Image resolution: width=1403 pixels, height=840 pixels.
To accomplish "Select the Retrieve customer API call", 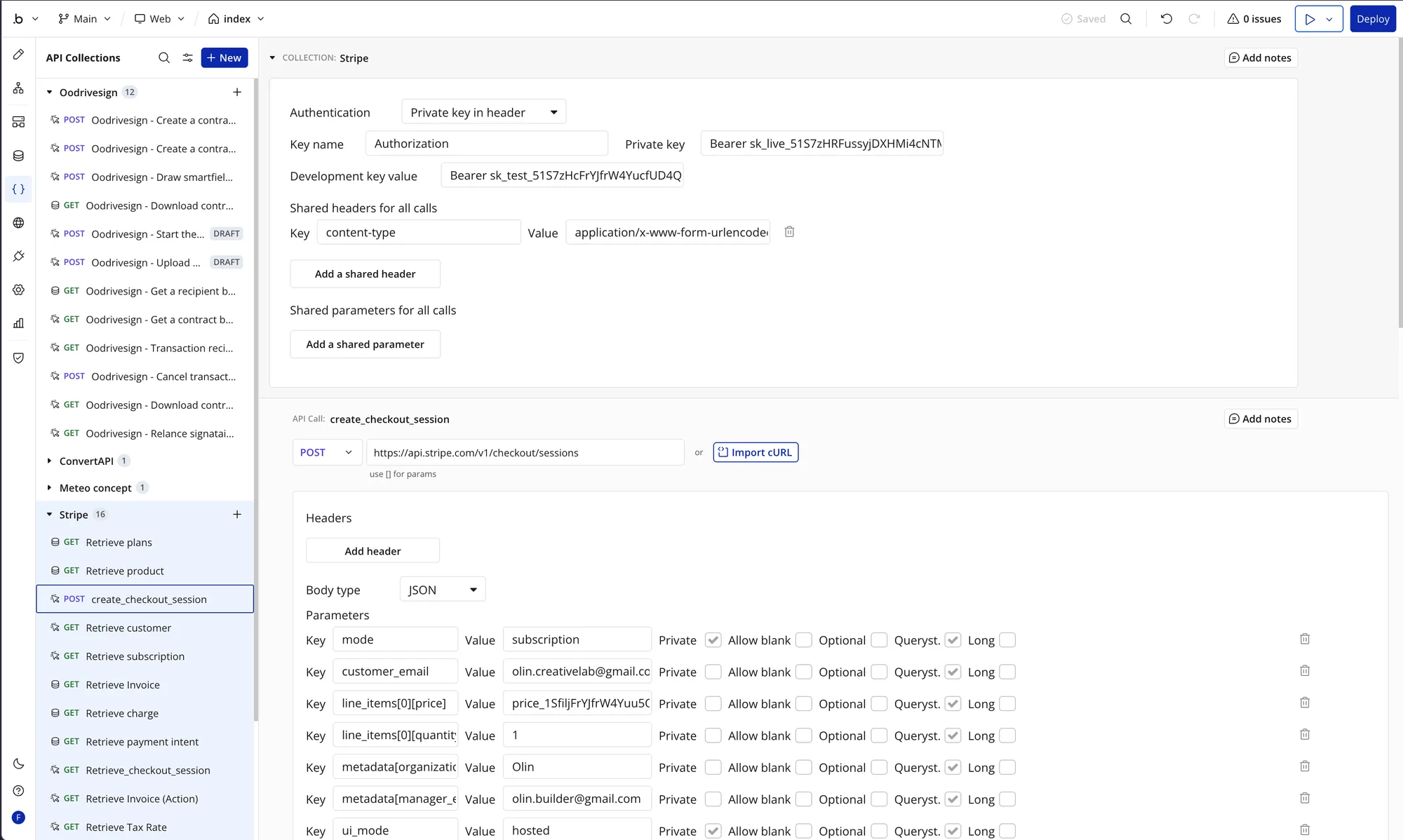I will (x=145, y=628).
